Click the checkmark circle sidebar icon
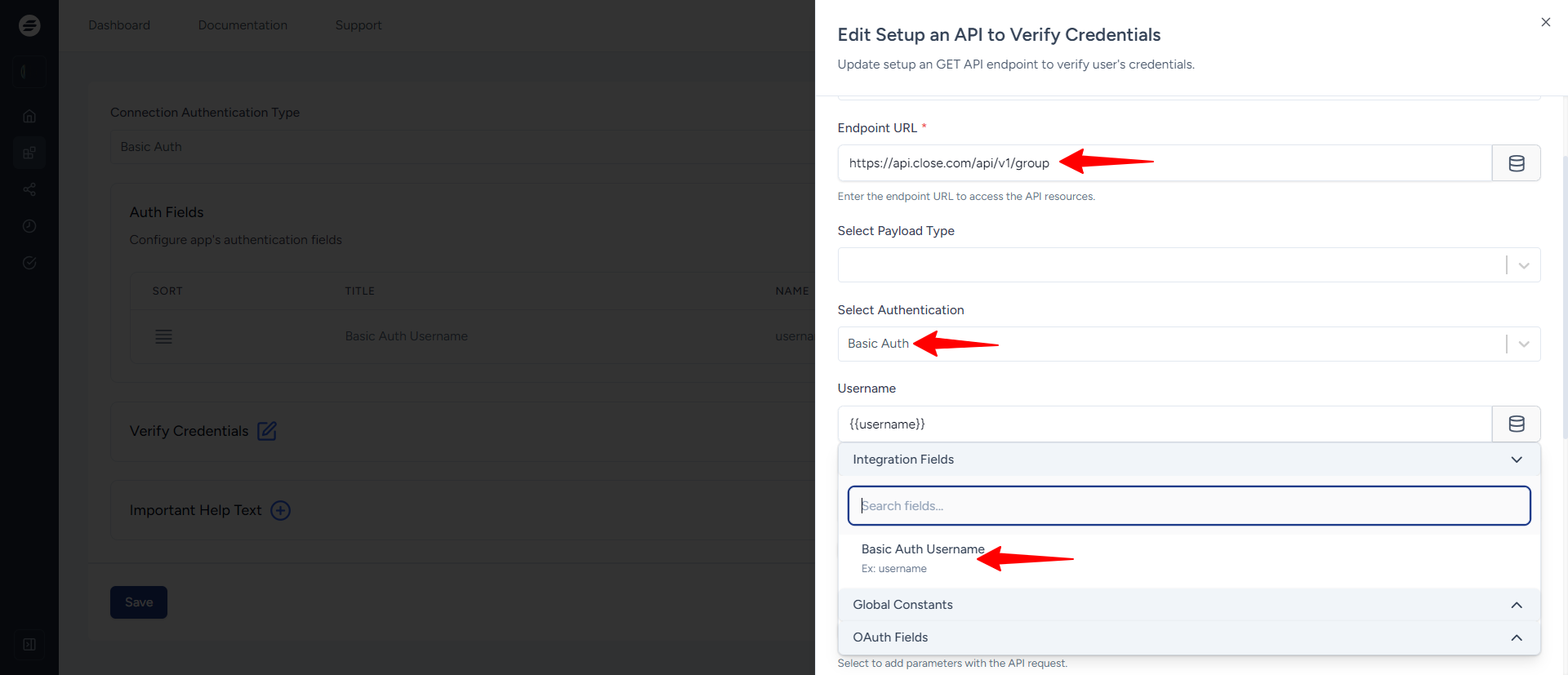This screenshot has height=675, width=1568. (29, 263)
